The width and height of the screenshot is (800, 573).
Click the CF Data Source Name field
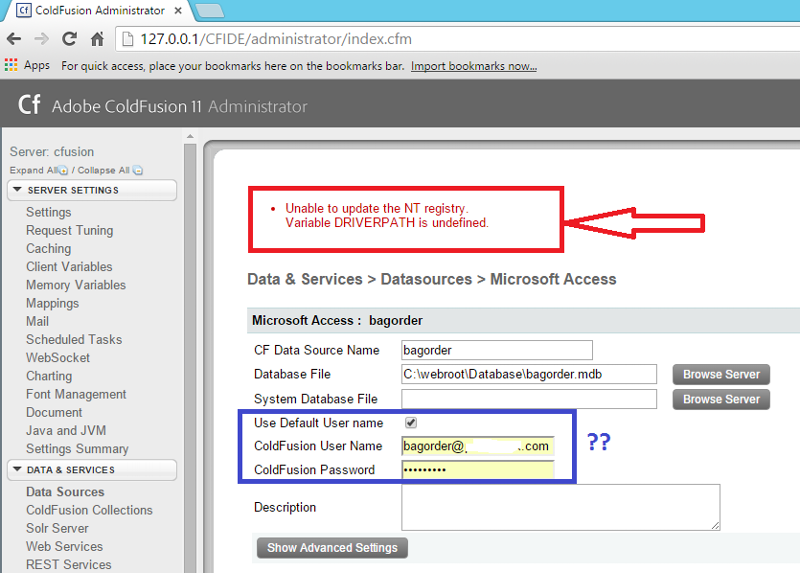(496, 350)
